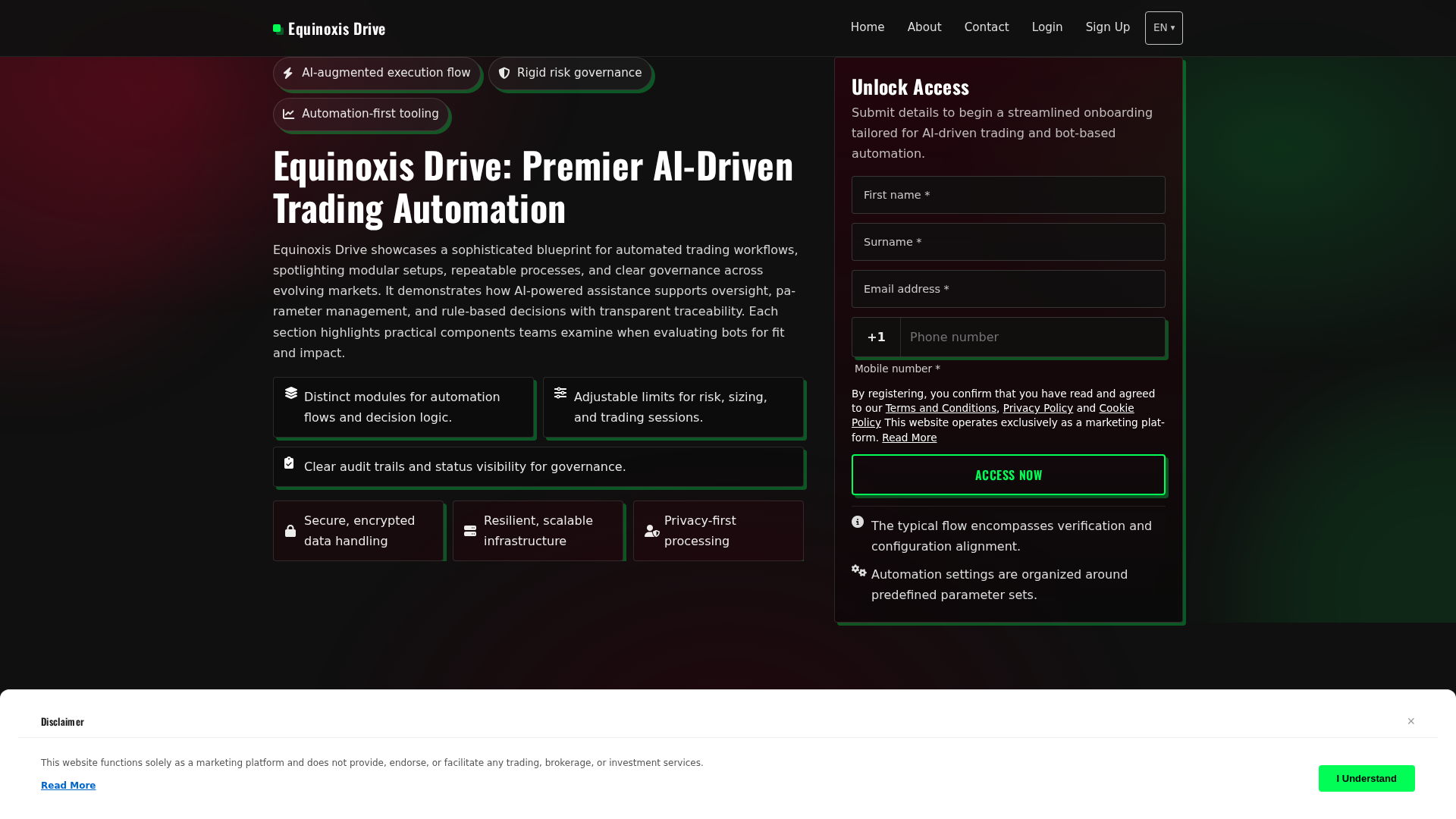
Task: Click the Adjustable limits for risk card
Action: click(x=673, y=407)
